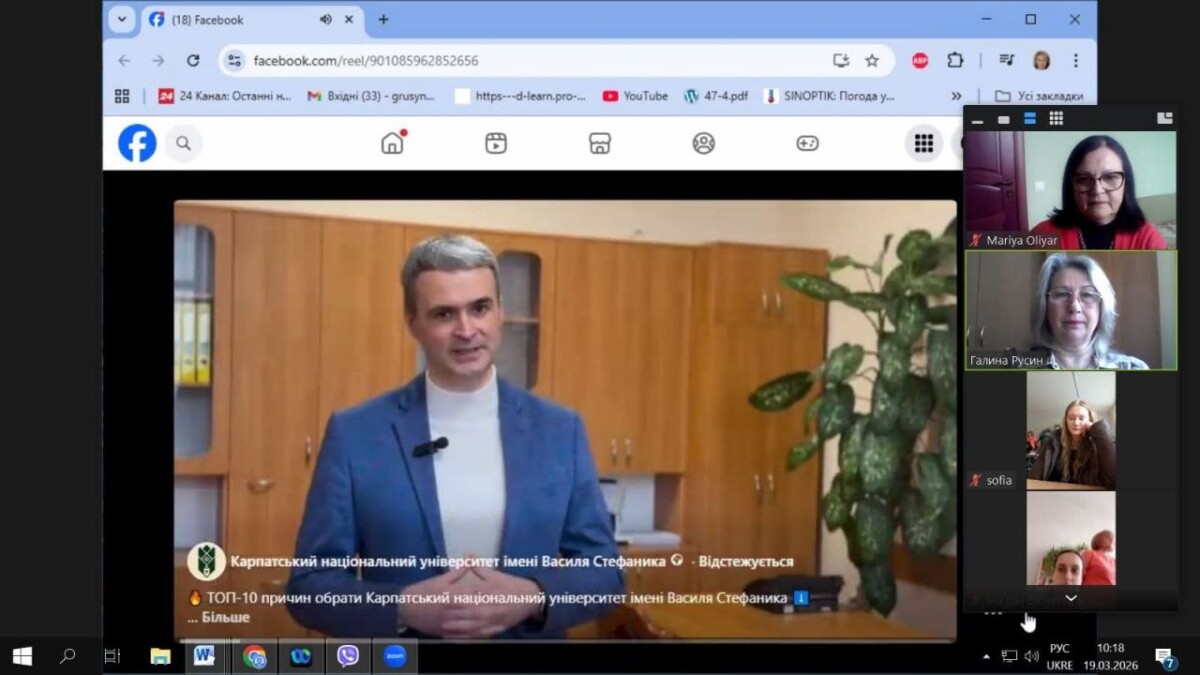The width and height of the screenshot is (1200, 675).
Task: Open the Facebook Marketplace icon
Action: [600, 143]
